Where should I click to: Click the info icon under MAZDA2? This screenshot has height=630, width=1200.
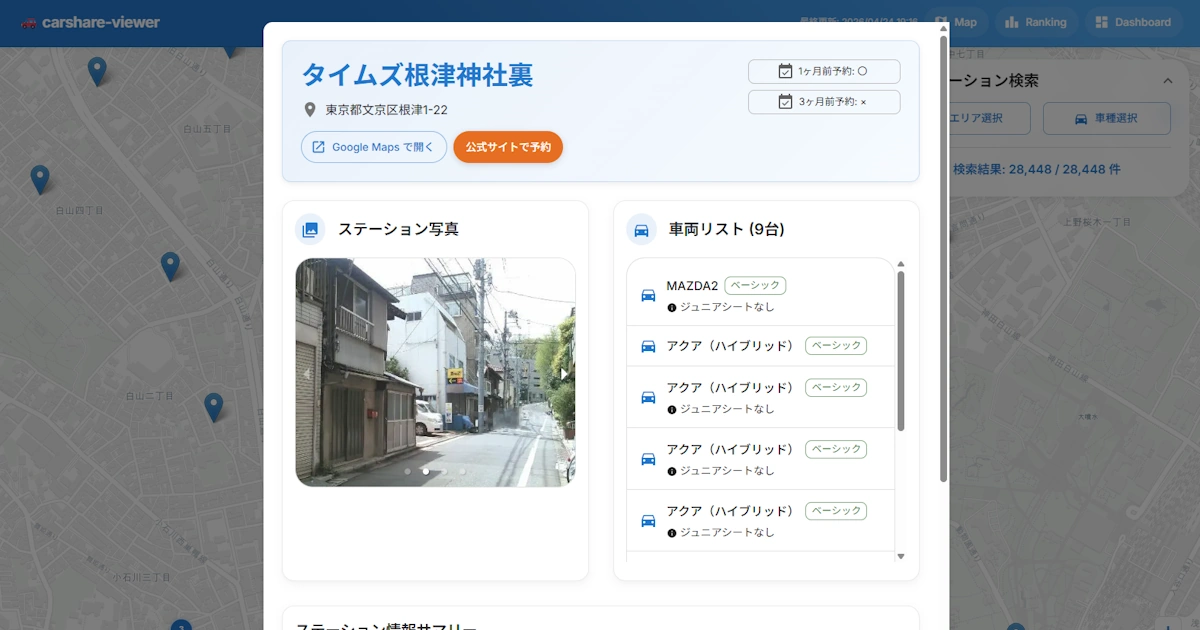pyautogui.click(x=672, y=307)
